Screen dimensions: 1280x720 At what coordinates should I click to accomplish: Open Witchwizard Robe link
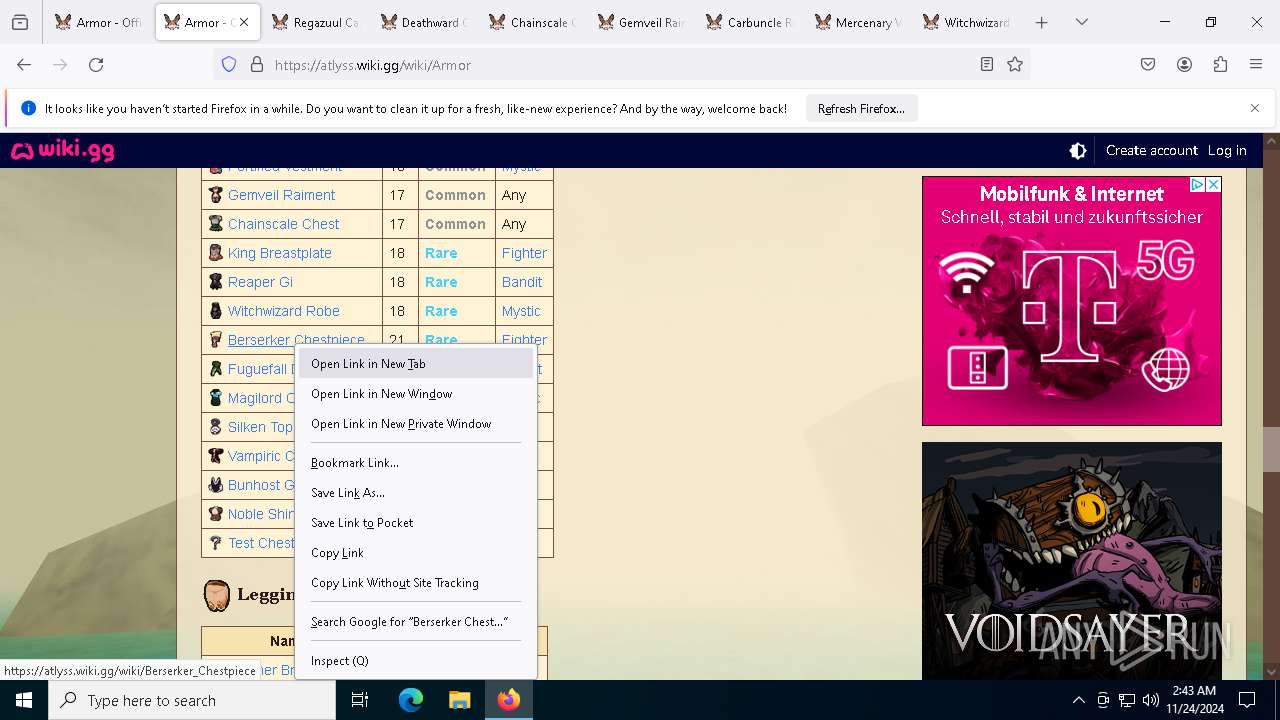(x=283, y=311)
